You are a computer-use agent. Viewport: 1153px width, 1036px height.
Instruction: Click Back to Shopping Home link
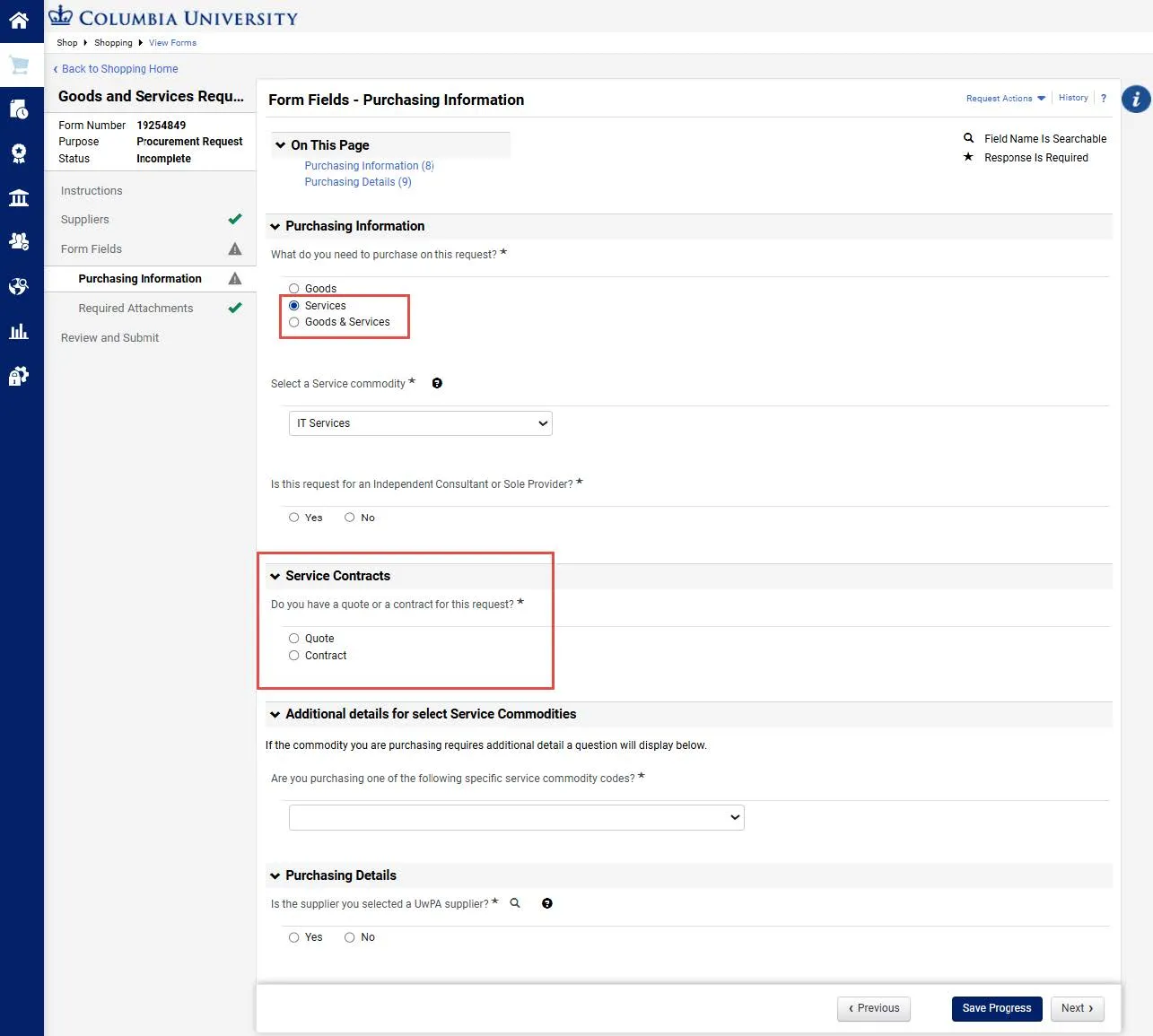pyautogui.click(x=116, y=69)
